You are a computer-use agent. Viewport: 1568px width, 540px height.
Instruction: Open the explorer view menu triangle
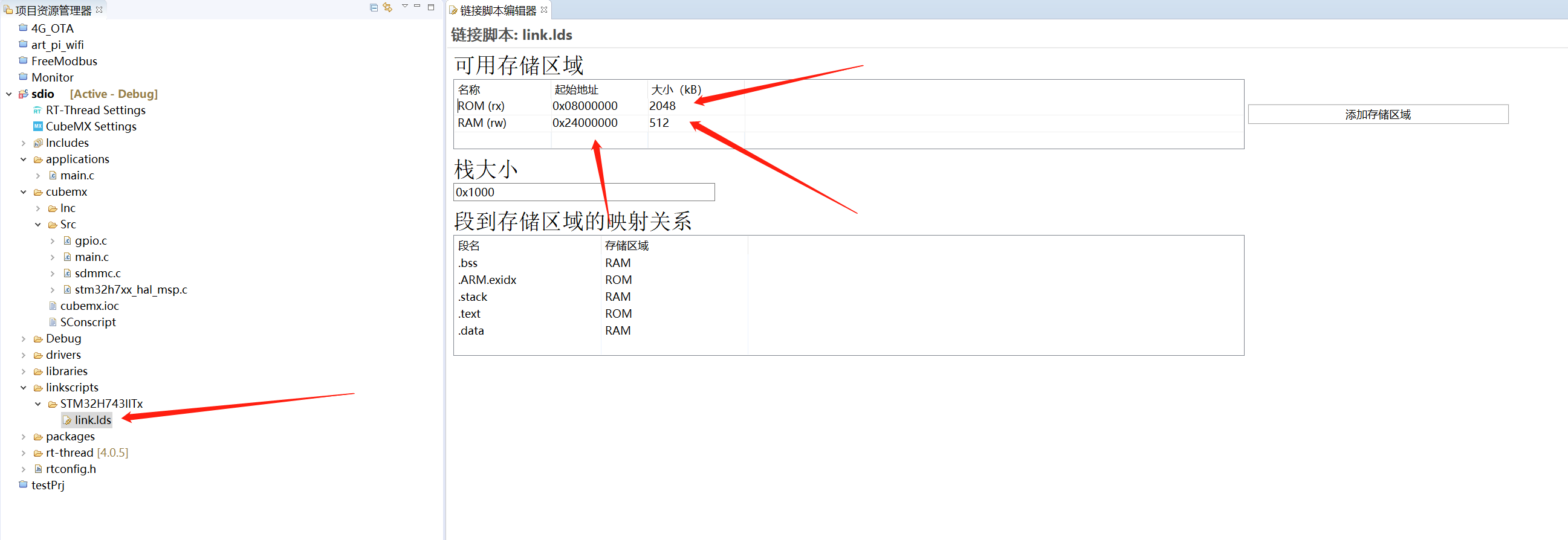[x=405, y=6]
